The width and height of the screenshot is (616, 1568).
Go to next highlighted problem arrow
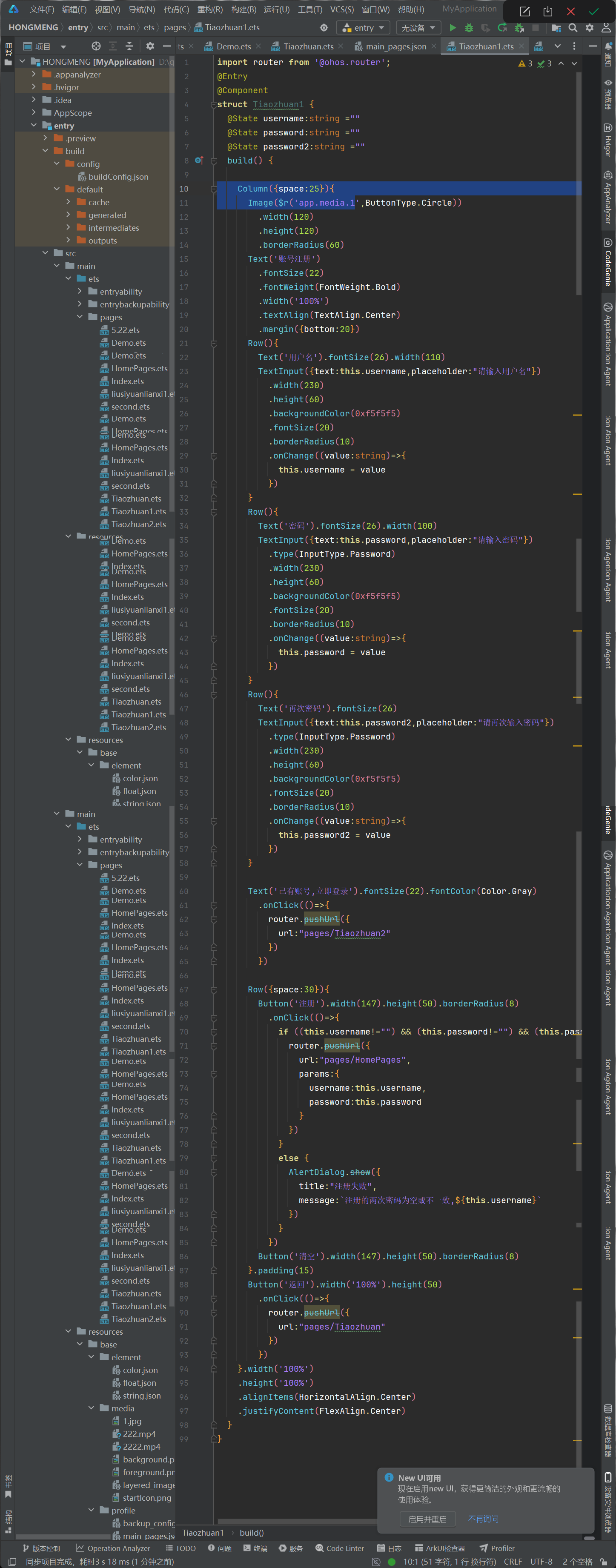(x=574, y=63)
